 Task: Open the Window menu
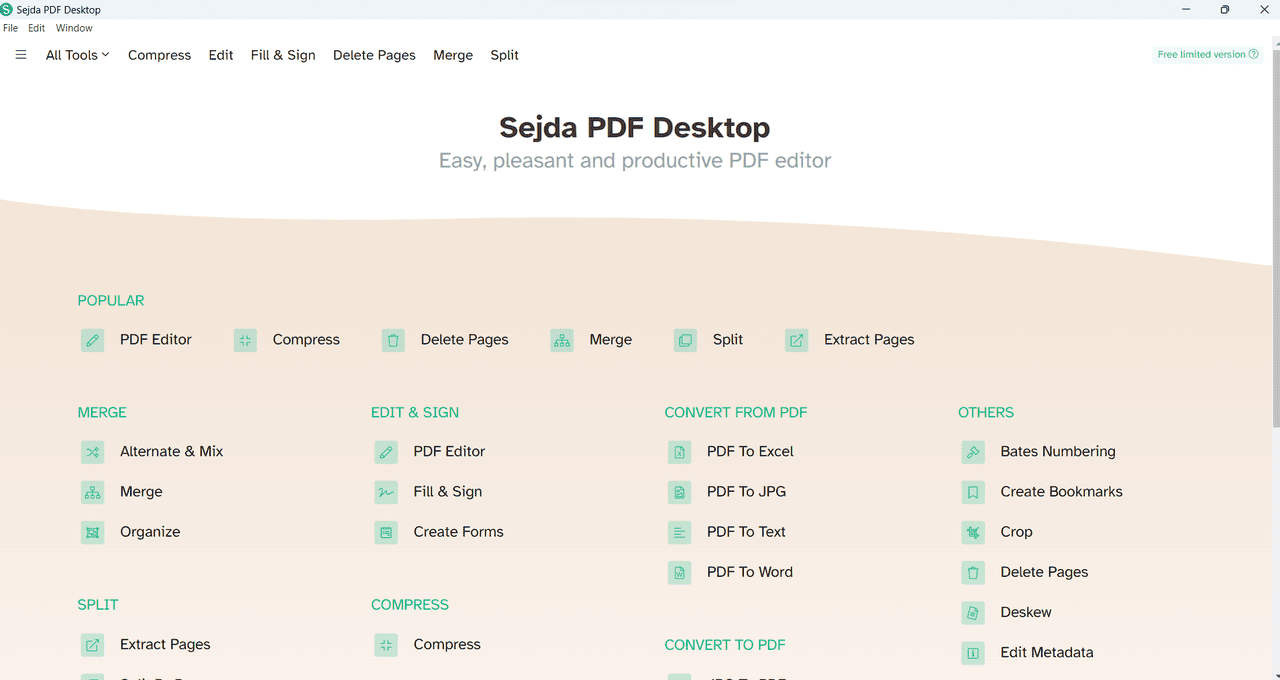(74, 28)
